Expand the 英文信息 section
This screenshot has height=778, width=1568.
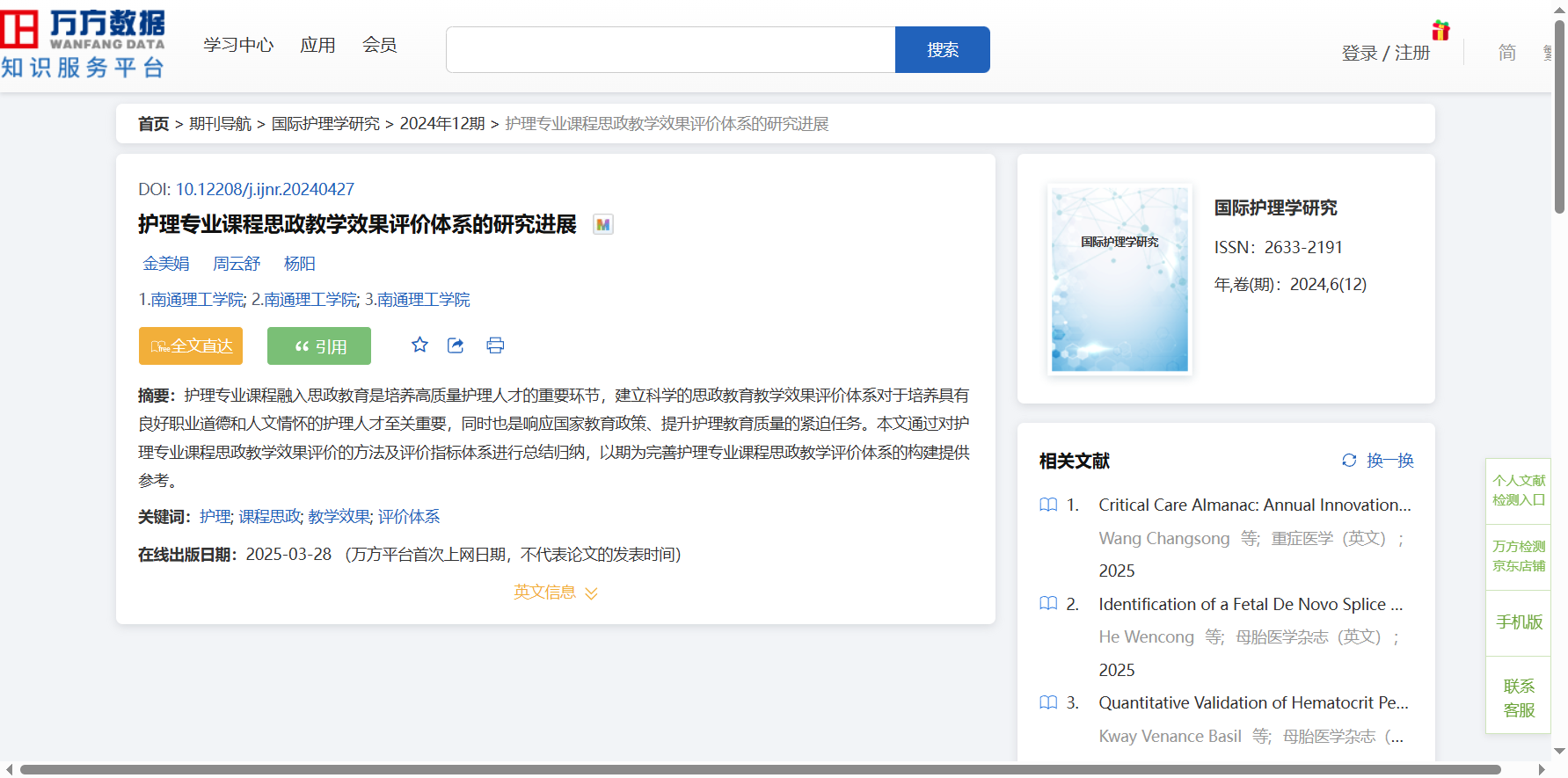(555, 593)
